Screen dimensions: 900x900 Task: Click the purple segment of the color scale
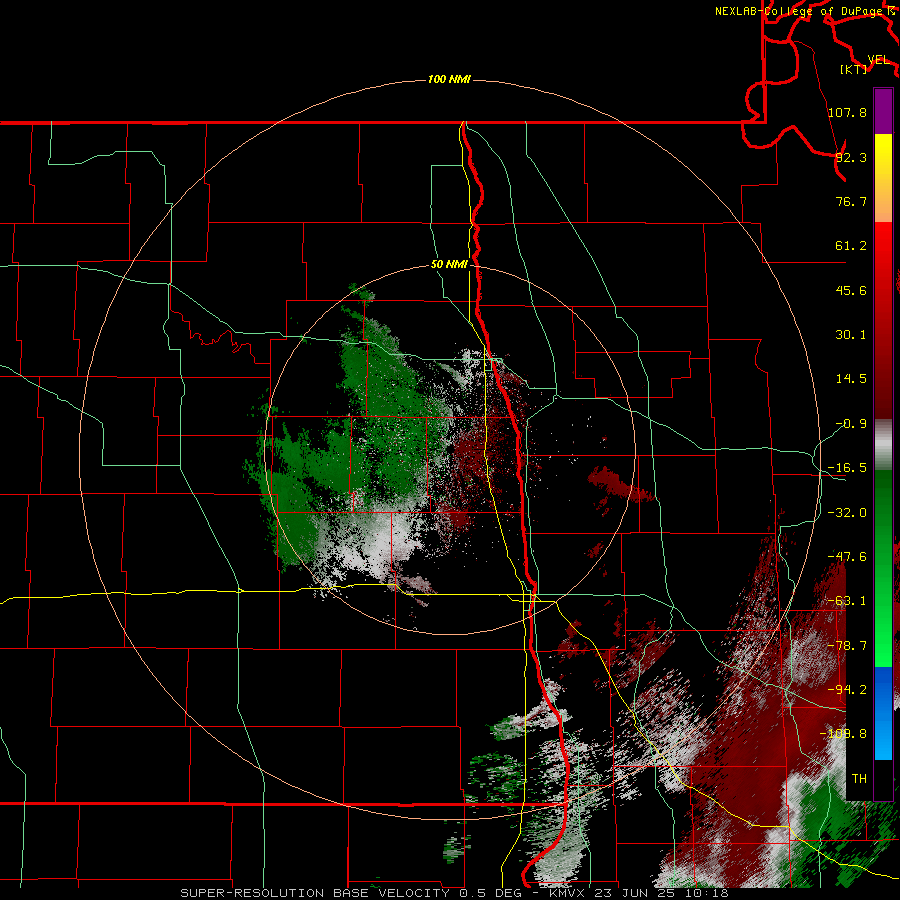tap(883, 111)
